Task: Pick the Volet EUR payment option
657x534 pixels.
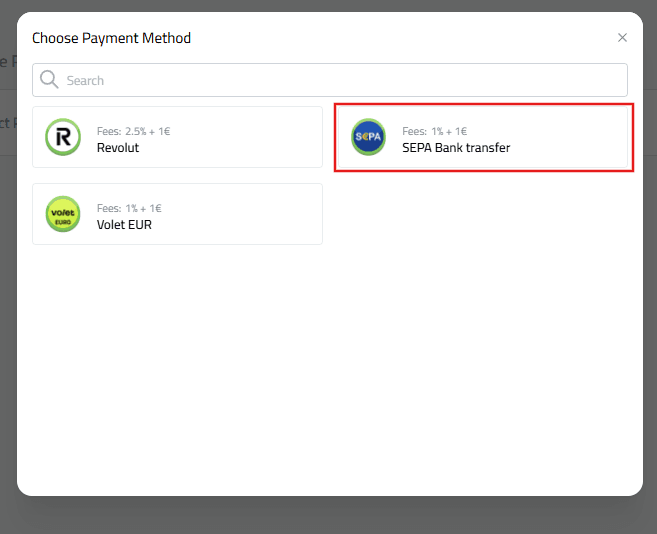Action: pos(177,214)
